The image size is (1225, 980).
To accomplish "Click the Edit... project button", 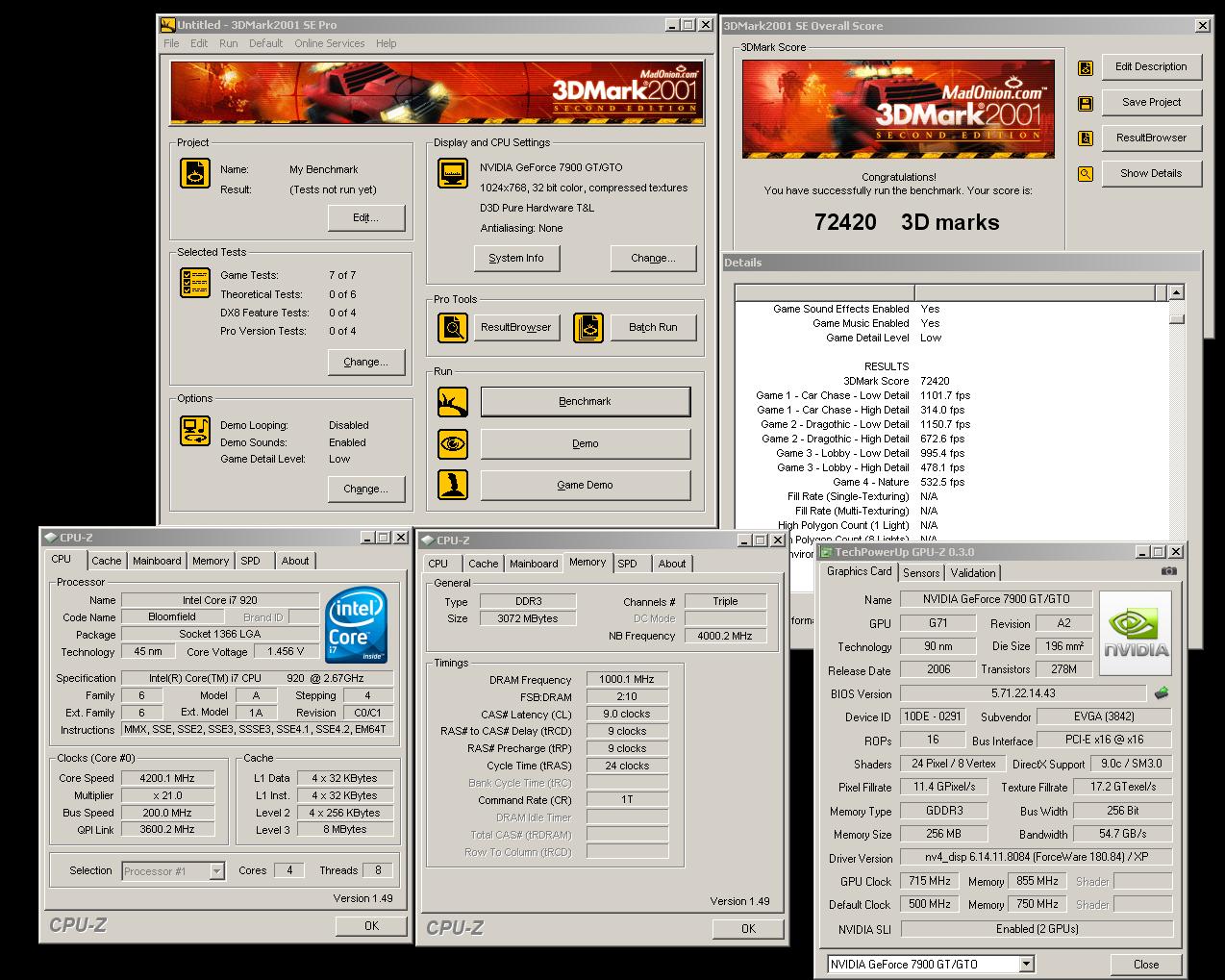I will coord(365,217).
